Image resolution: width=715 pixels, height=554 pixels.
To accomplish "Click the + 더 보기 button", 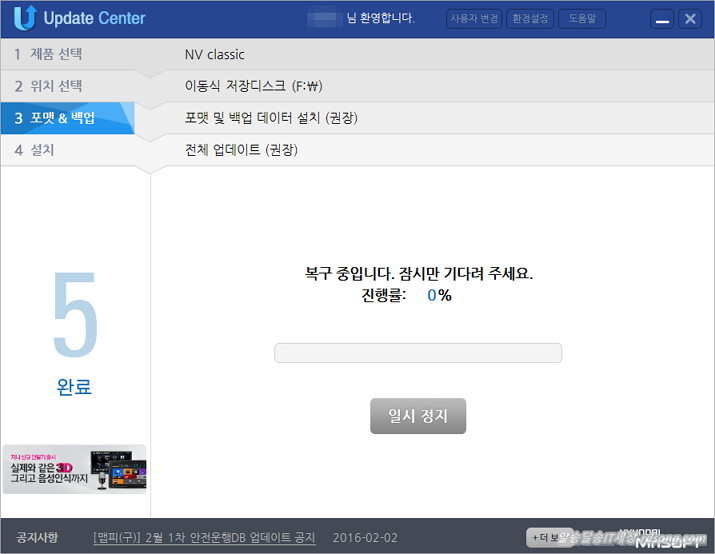I will 547,538.
